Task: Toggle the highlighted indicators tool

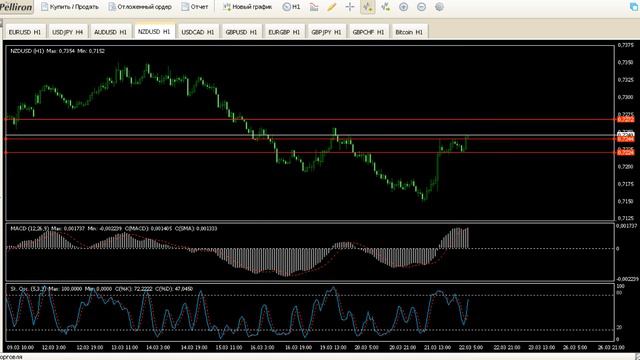Action: (368, 7)
